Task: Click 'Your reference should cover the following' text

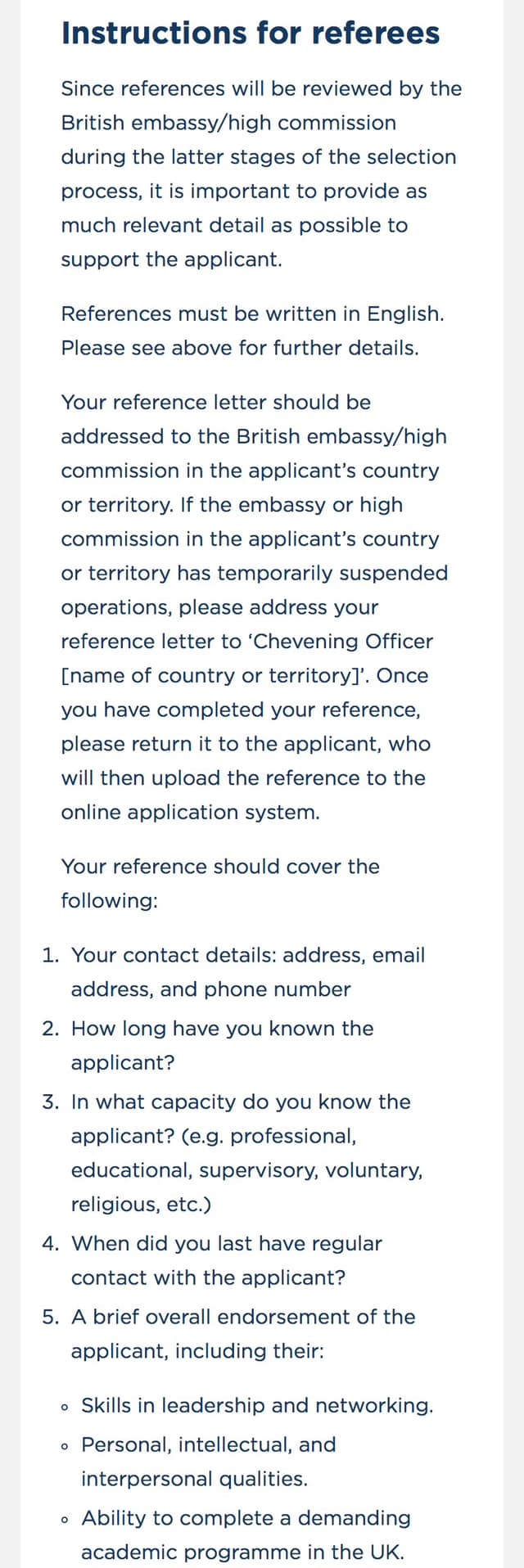Action: tap(220, 884)
